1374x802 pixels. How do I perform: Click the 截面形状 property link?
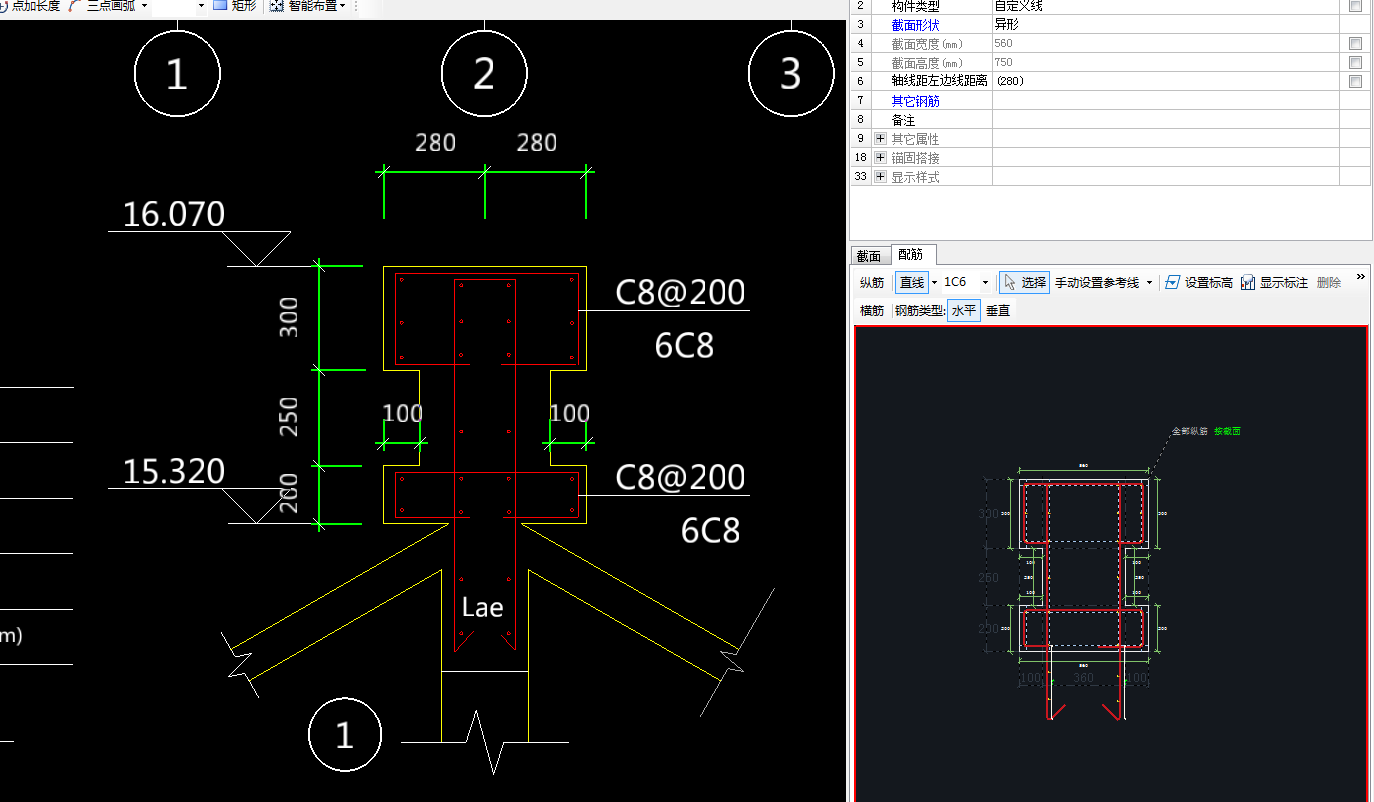click(915, 24)
